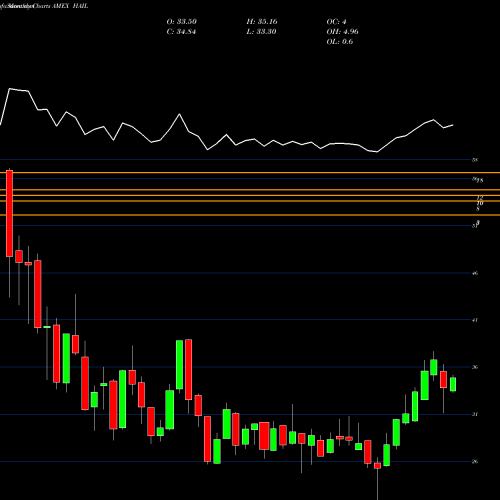Click the OH: 4.96 reading

pos(342,32)
